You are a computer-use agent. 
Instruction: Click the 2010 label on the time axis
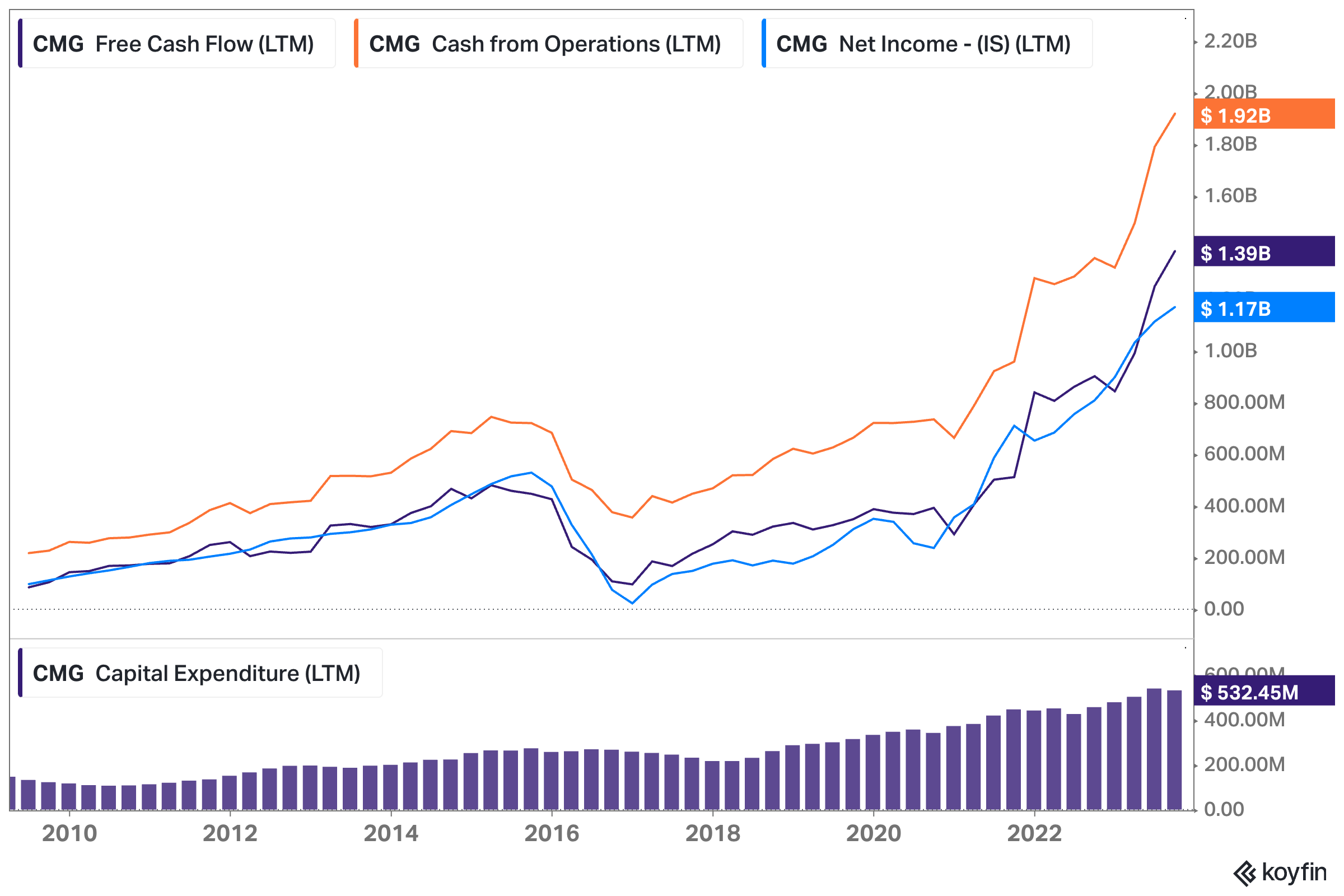tap(69, 834)
